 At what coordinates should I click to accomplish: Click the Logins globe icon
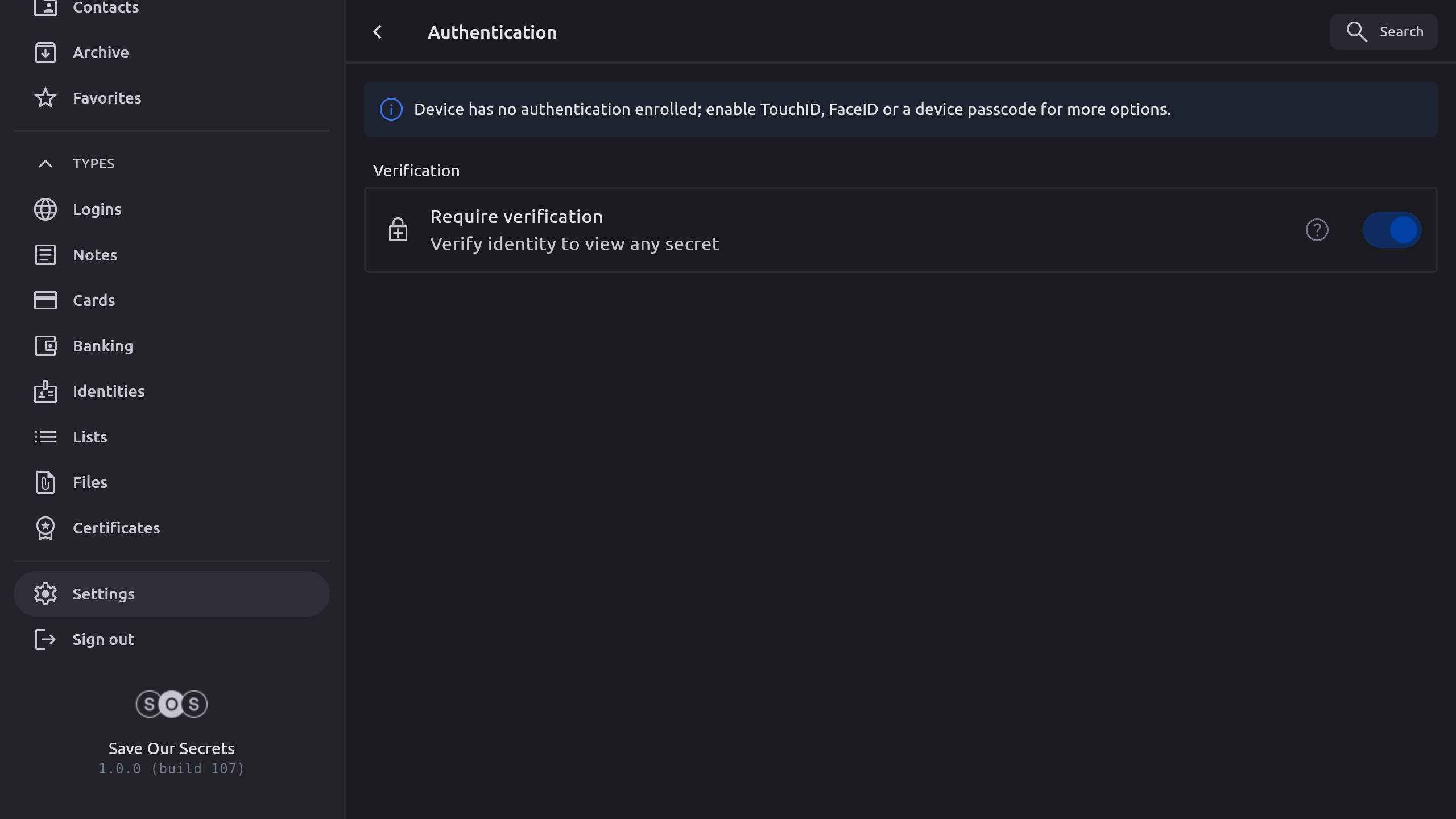coord(45,209)
